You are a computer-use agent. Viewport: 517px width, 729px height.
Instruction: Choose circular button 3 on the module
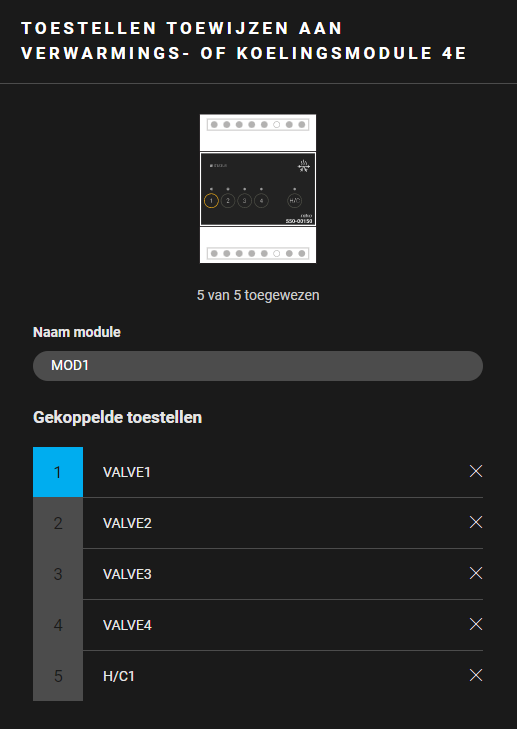pyautogui.click(x=245, y=201)
